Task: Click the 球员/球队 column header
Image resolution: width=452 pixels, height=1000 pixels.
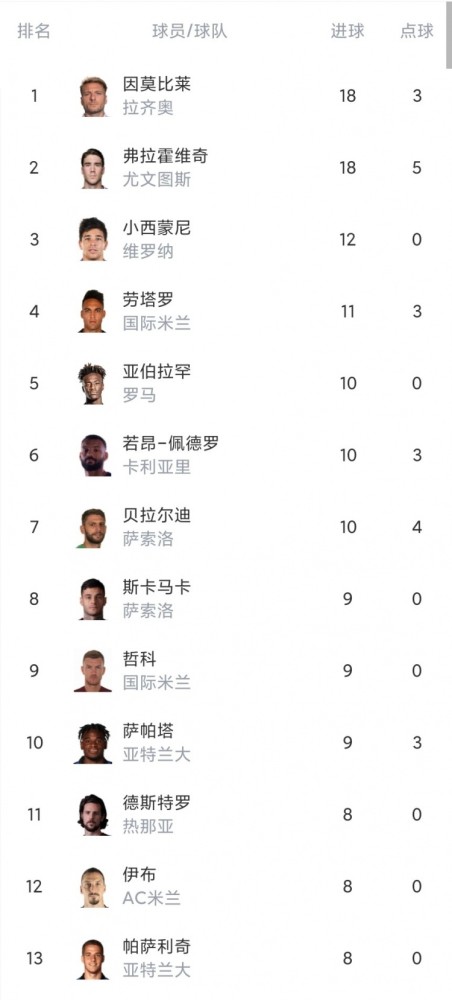Action: coord(189,31)
